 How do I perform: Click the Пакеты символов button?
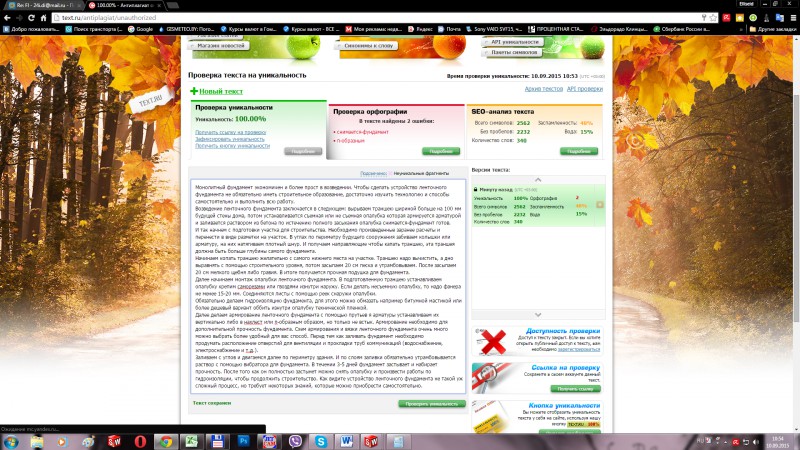[x=513, y=52]
